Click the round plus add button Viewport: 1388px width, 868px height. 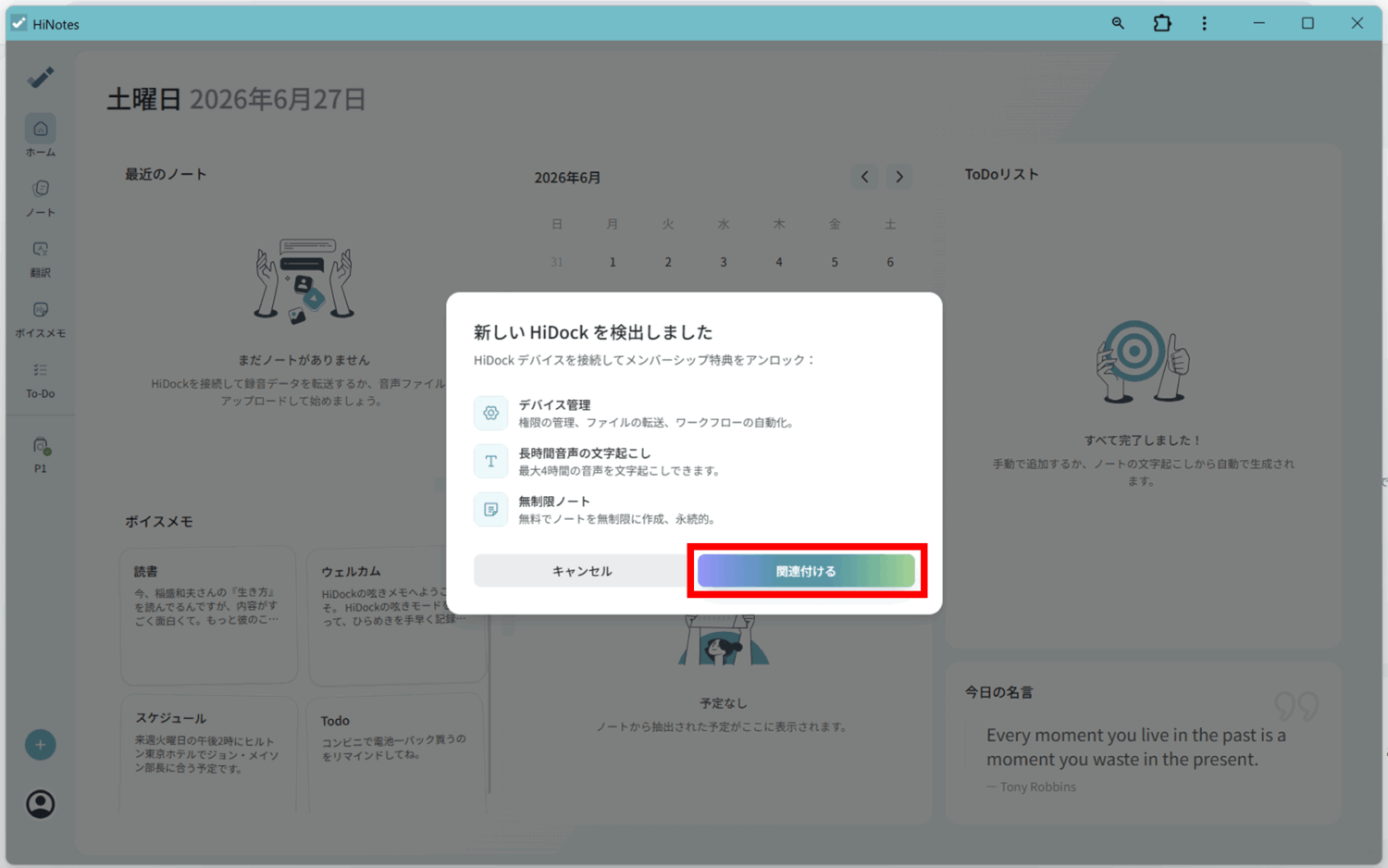pyautogui.click(x=40, y=745)
